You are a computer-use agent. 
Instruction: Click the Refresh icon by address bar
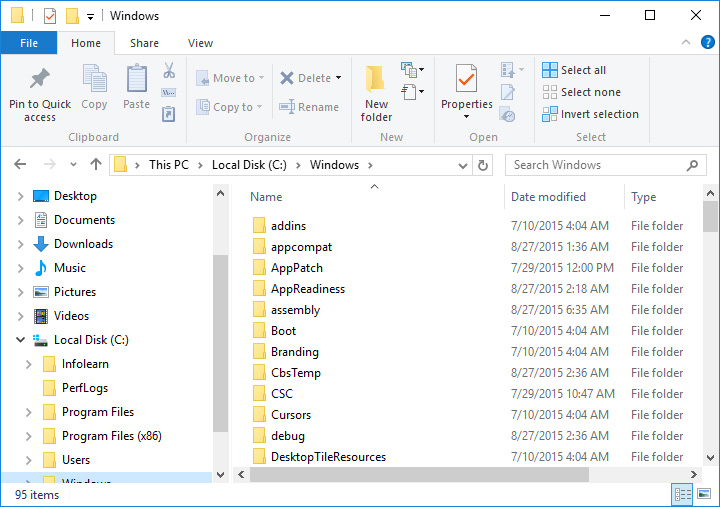pos(483,165)
